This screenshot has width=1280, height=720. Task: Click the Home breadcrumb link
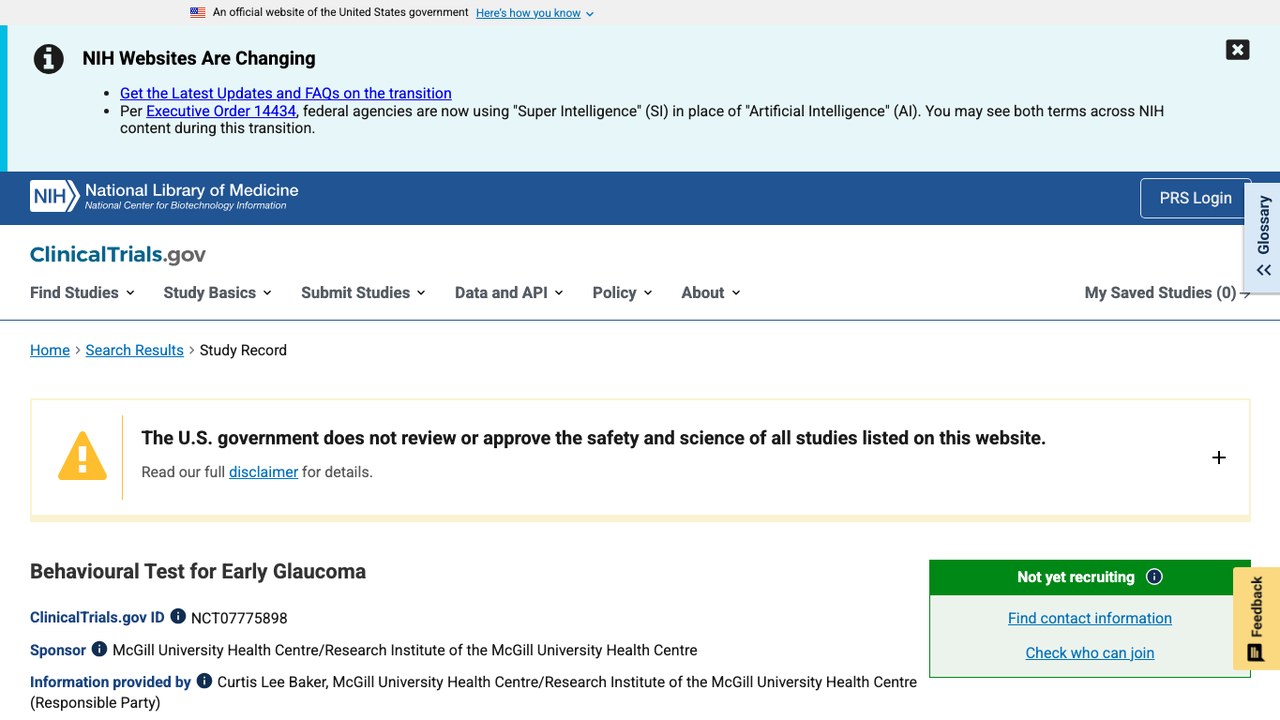click(x=50, y=350)
